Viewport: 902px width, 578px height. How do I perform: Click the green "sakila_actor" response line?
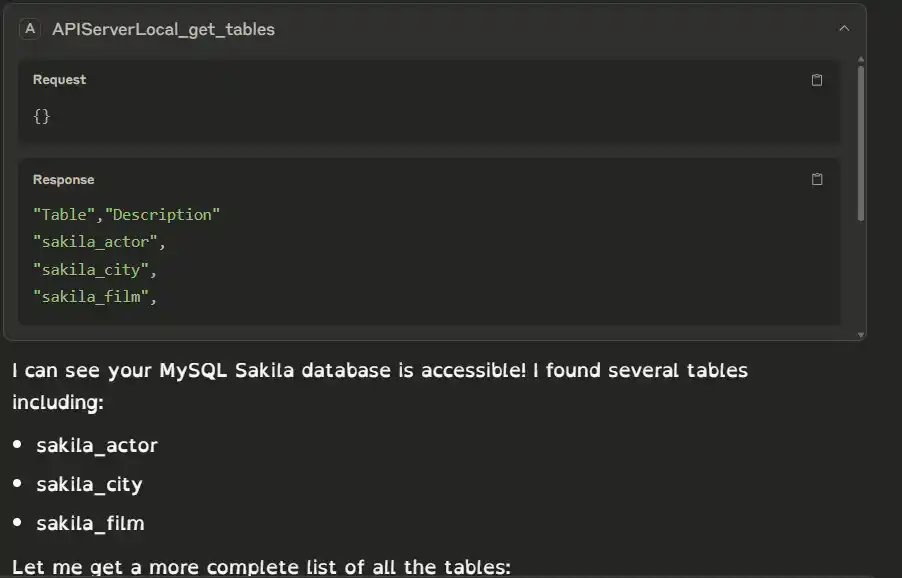(98, 242)
